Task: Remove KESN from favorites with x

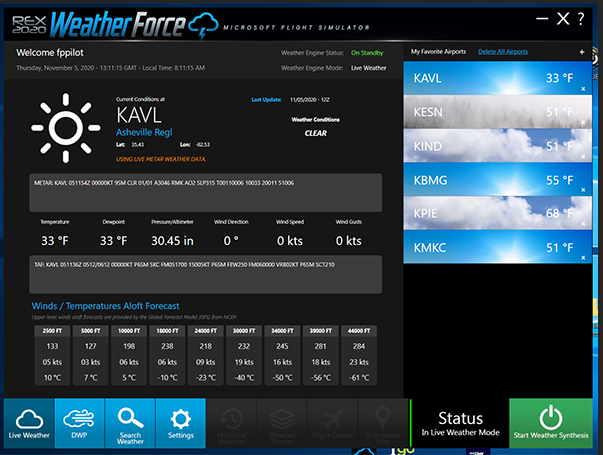Action: point(583,123)
